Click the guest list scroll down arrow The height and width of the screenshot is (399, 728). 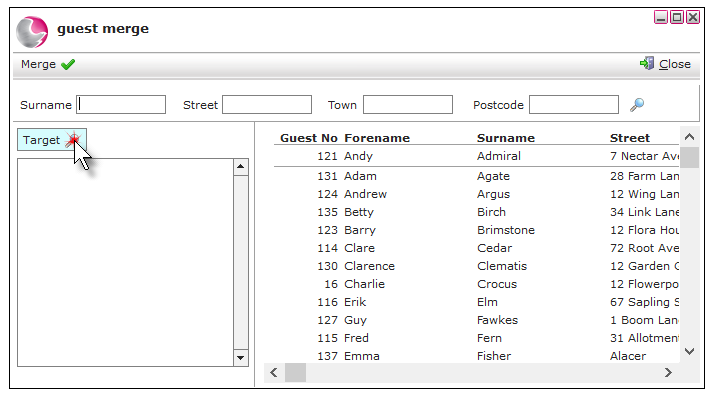[x=689, y=351]
